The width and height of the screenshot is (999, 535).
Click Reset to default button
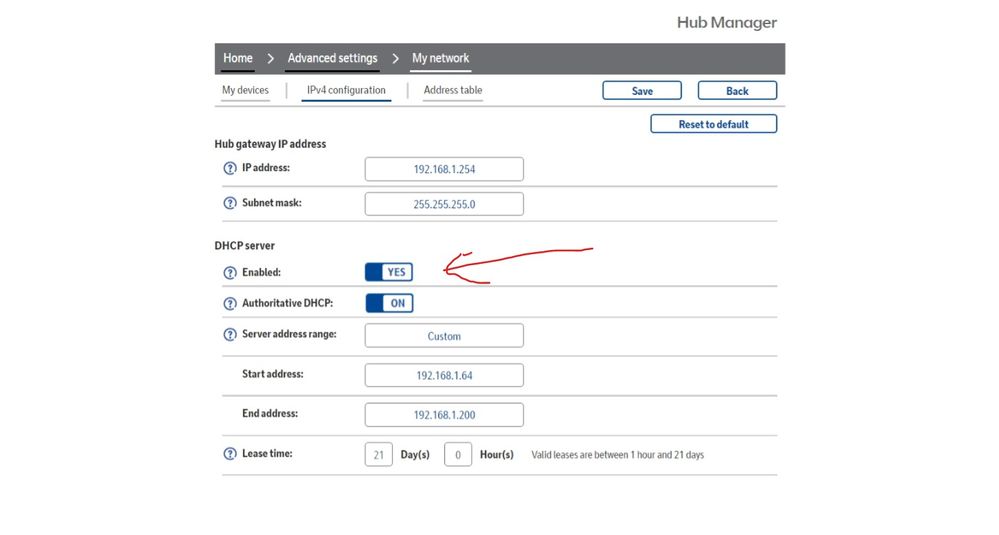[x=713, y=124]
